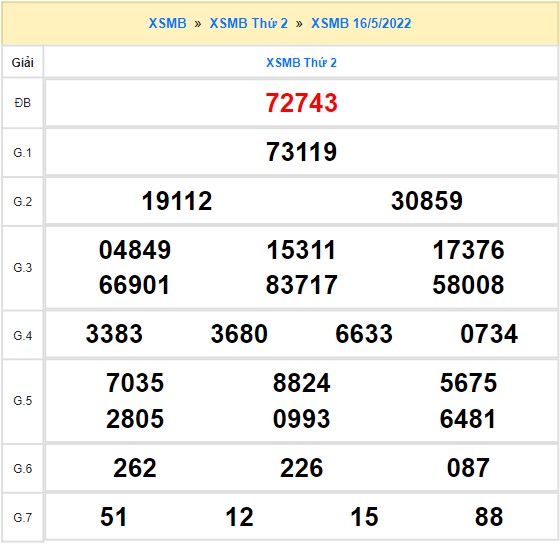Click the G.4 number 3680
This screenshot has height=544, width=560.
[x=239, y=334]
